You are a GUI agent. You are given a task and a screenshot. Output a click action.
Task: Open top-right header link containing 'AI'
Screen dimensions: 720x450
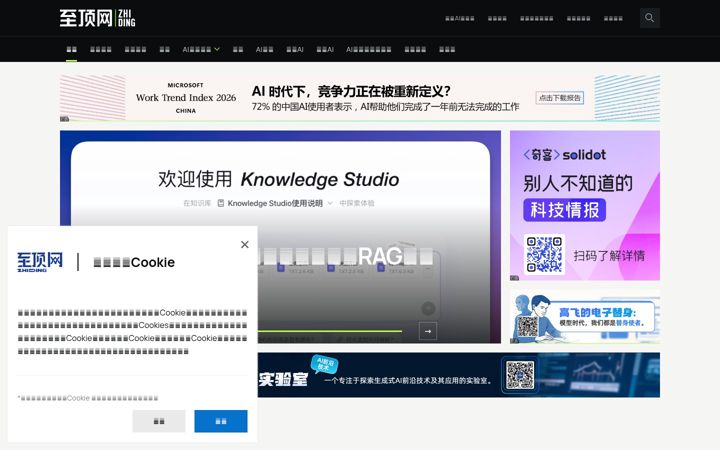[460, 18]
